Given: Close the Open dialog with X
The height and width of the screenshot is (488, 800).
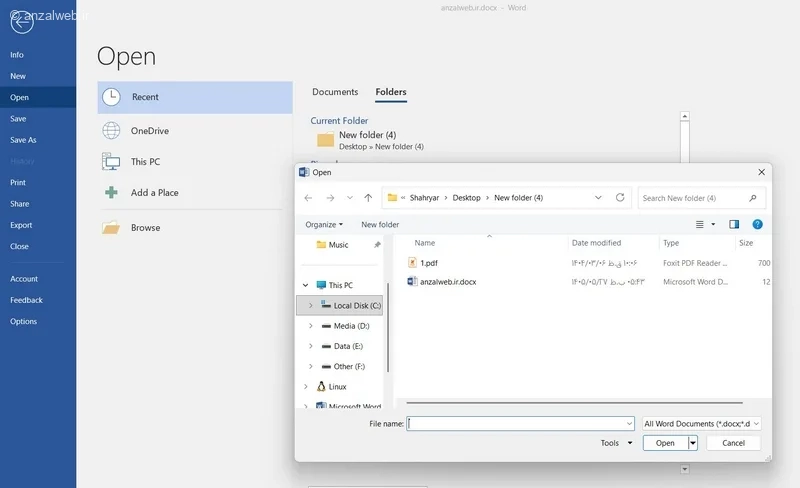Looking at the screenshot, I should [x=761, y=172].
